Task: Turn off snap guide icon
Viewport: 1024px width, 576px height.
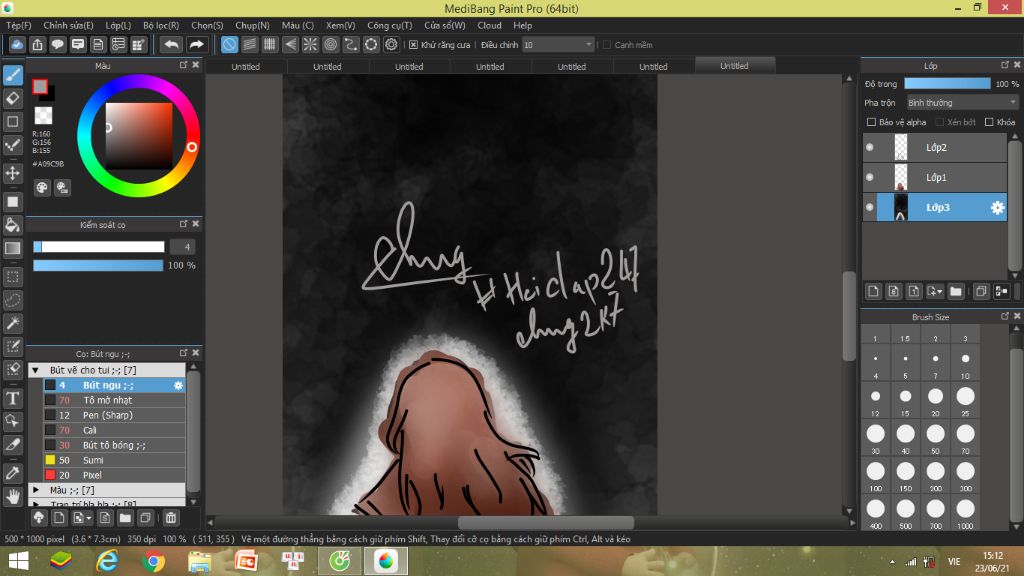Action: [x=229, y=44]
